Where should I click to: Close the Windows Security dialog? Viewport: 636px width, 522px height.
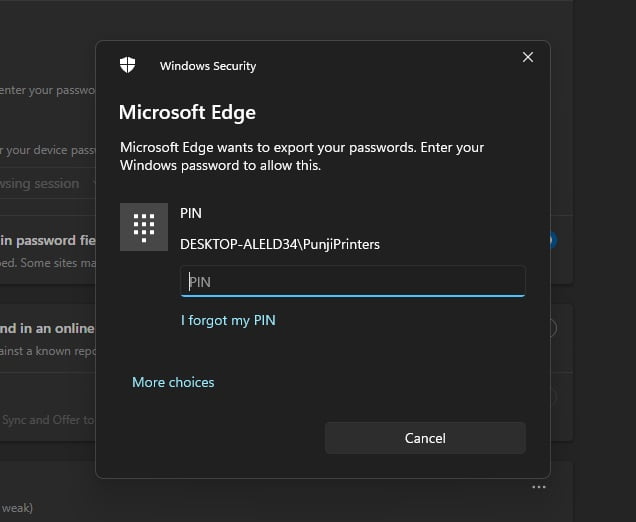point(528,57)
